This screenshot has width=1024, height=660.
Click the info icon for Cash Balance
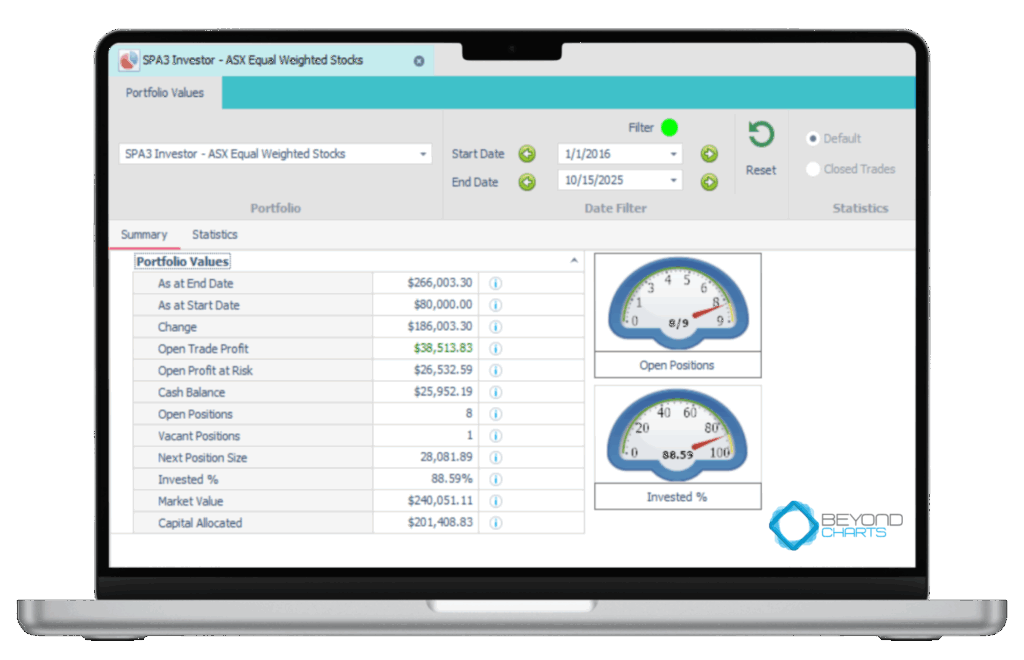(x=495, y=393)
